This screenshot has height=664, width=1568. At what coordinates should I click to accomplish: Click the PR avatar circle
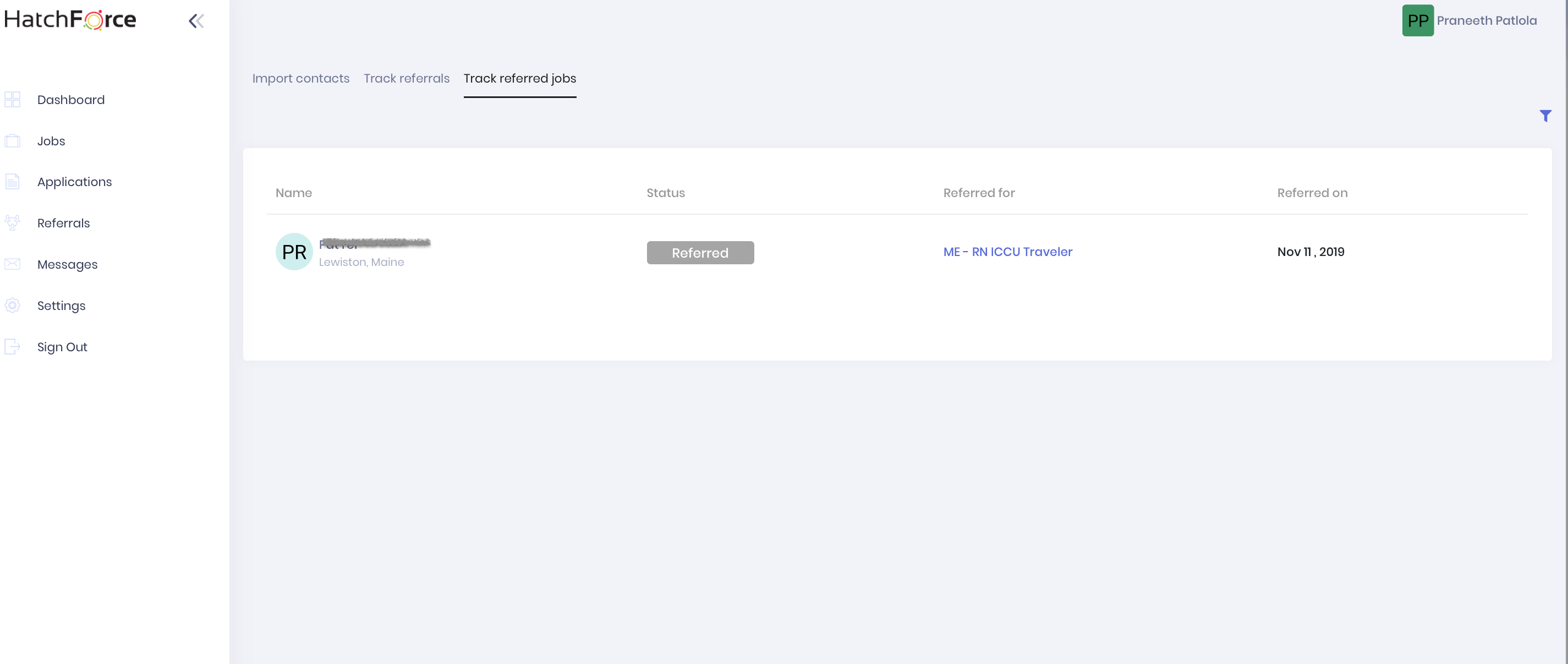pyautogui.click(x=294, y=252)
